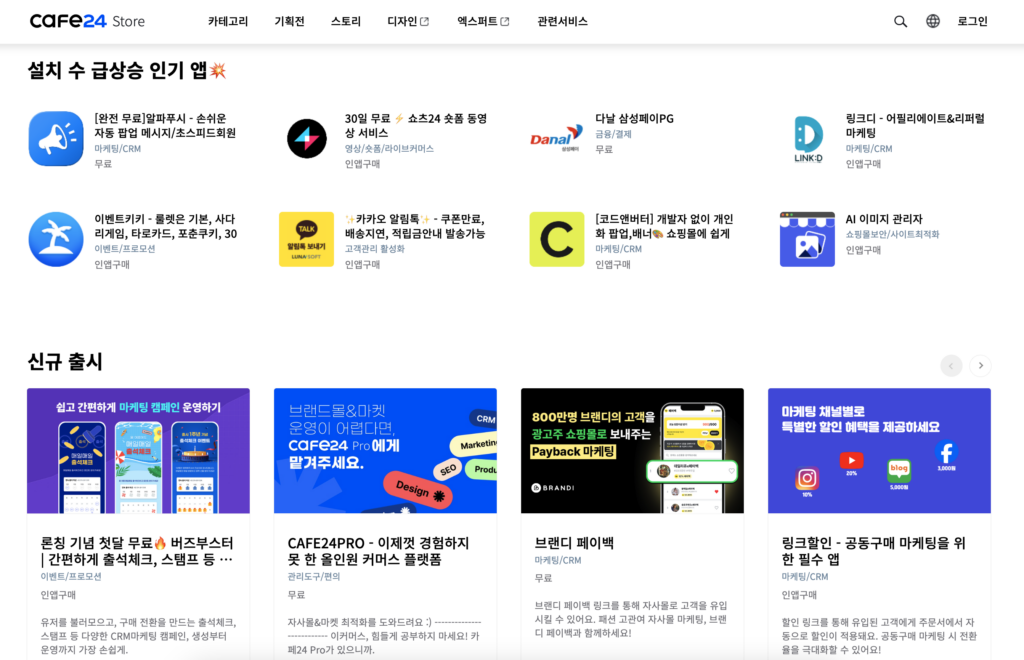Open the 코드앤버터 yellow C icon
Viewport: 1024px width, 660px height.
556,239
